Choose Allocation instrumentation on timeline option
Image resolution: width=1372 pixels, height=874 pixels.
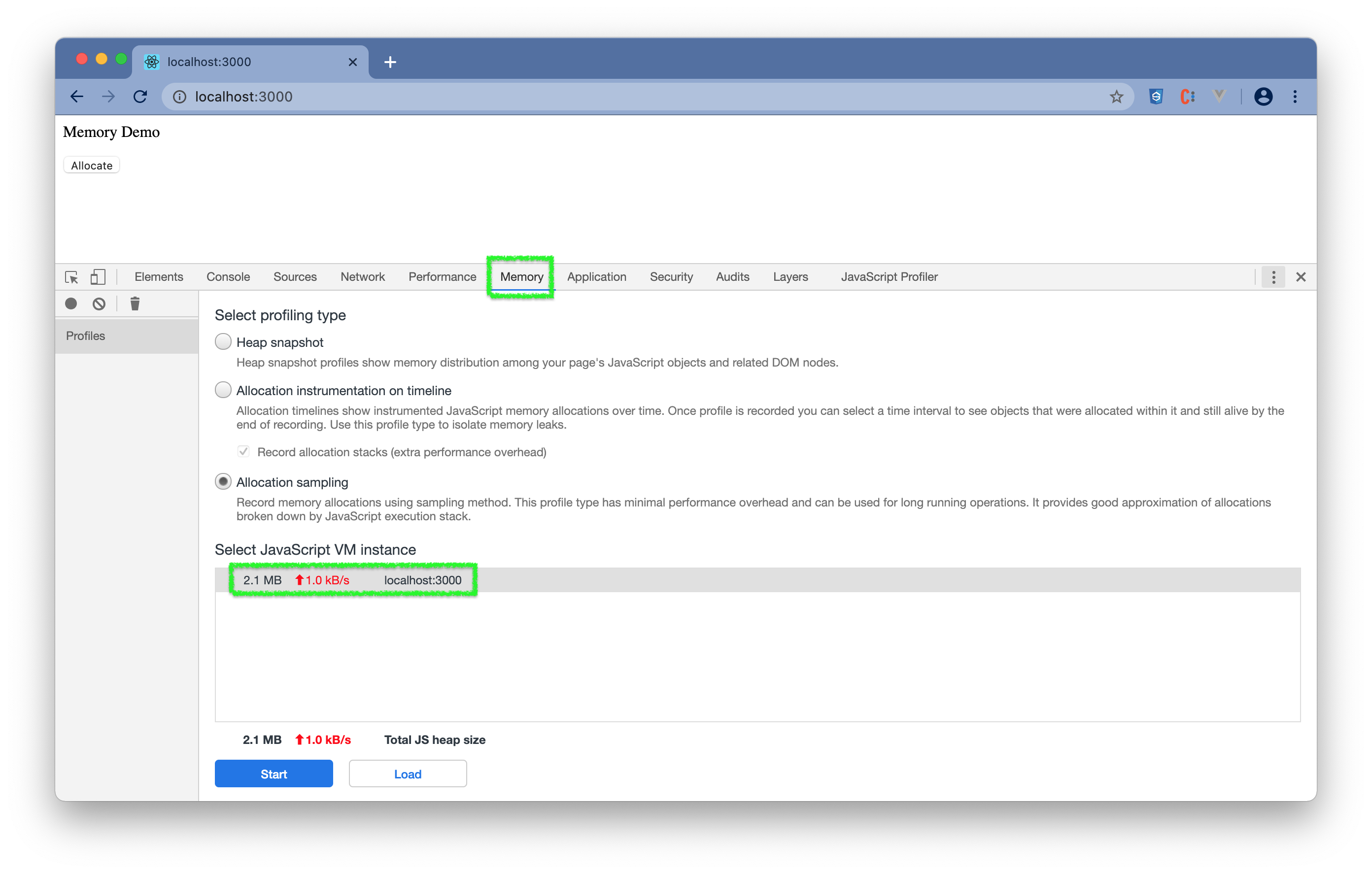click(x=223, y=390)
